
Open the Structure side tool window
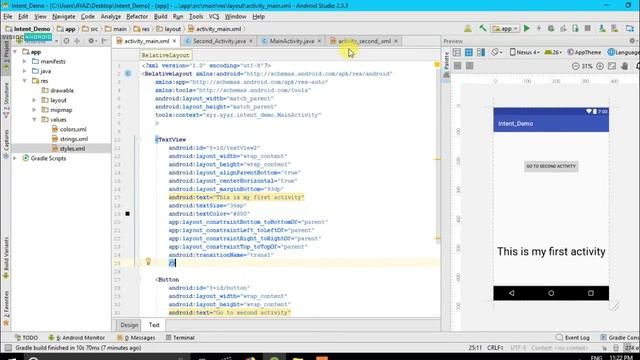coord(6,100)
